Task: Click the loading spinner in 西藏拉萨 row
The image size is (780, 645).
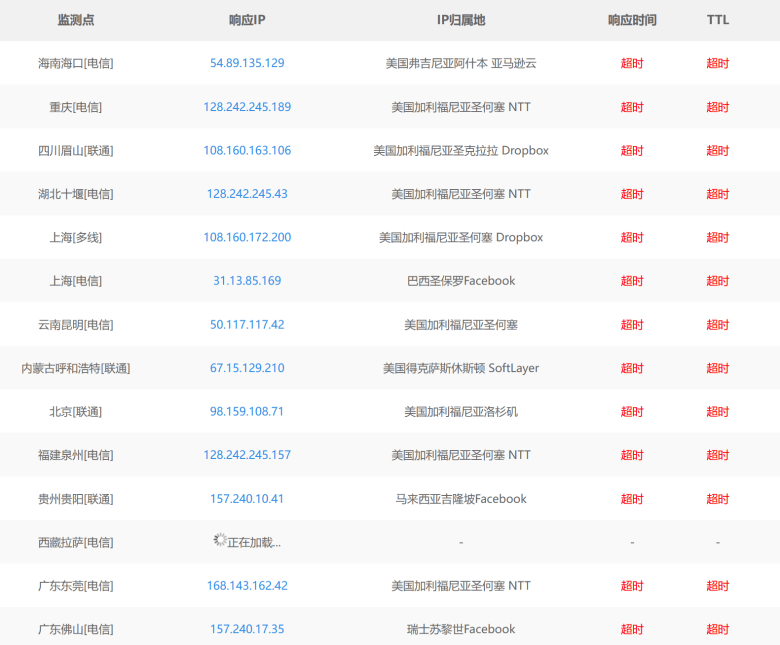Action: click(220, 540)
